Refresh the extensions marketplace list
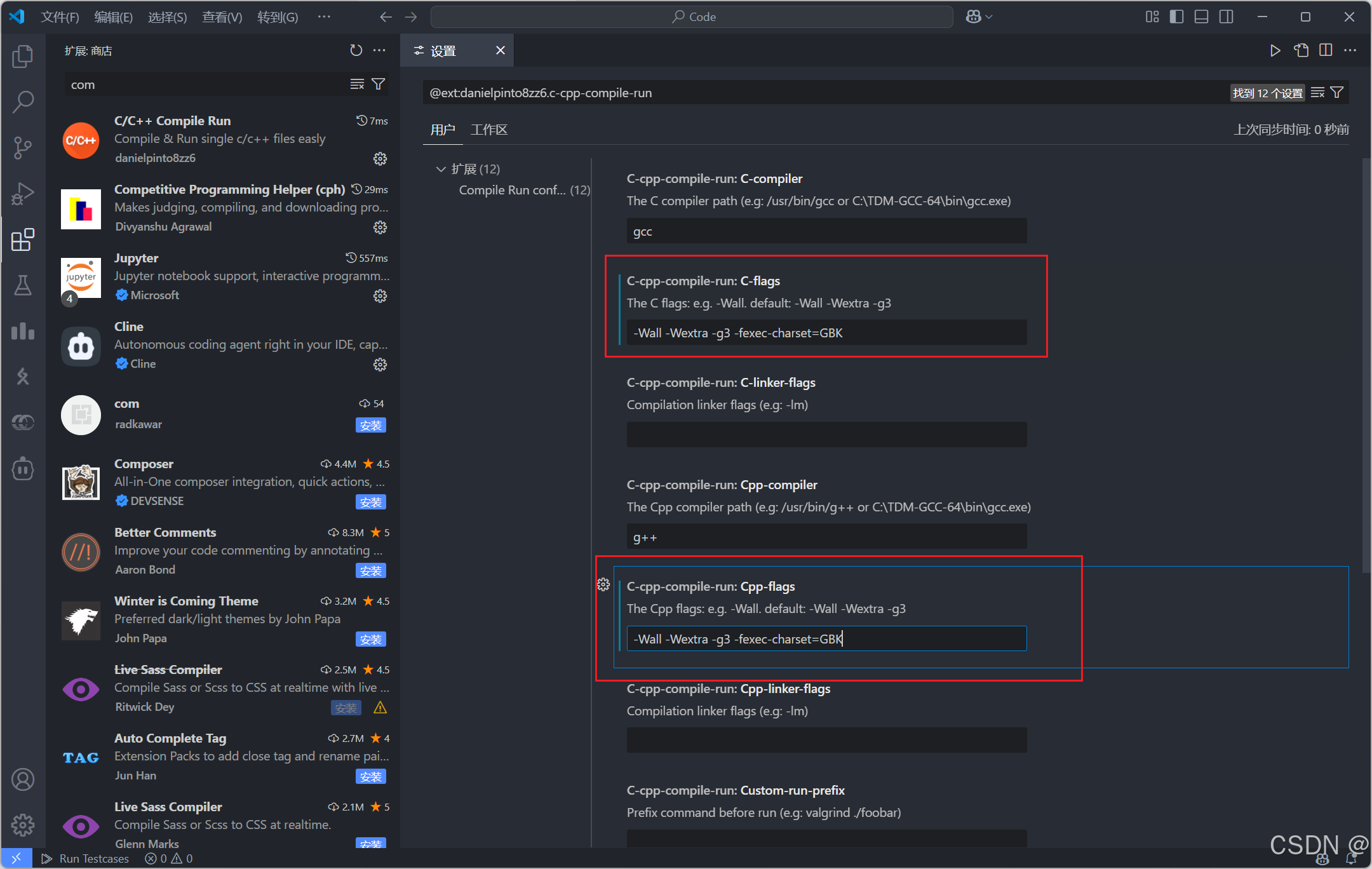The width and height of the screenshot is (1372, 869). [x=356, y=50]
